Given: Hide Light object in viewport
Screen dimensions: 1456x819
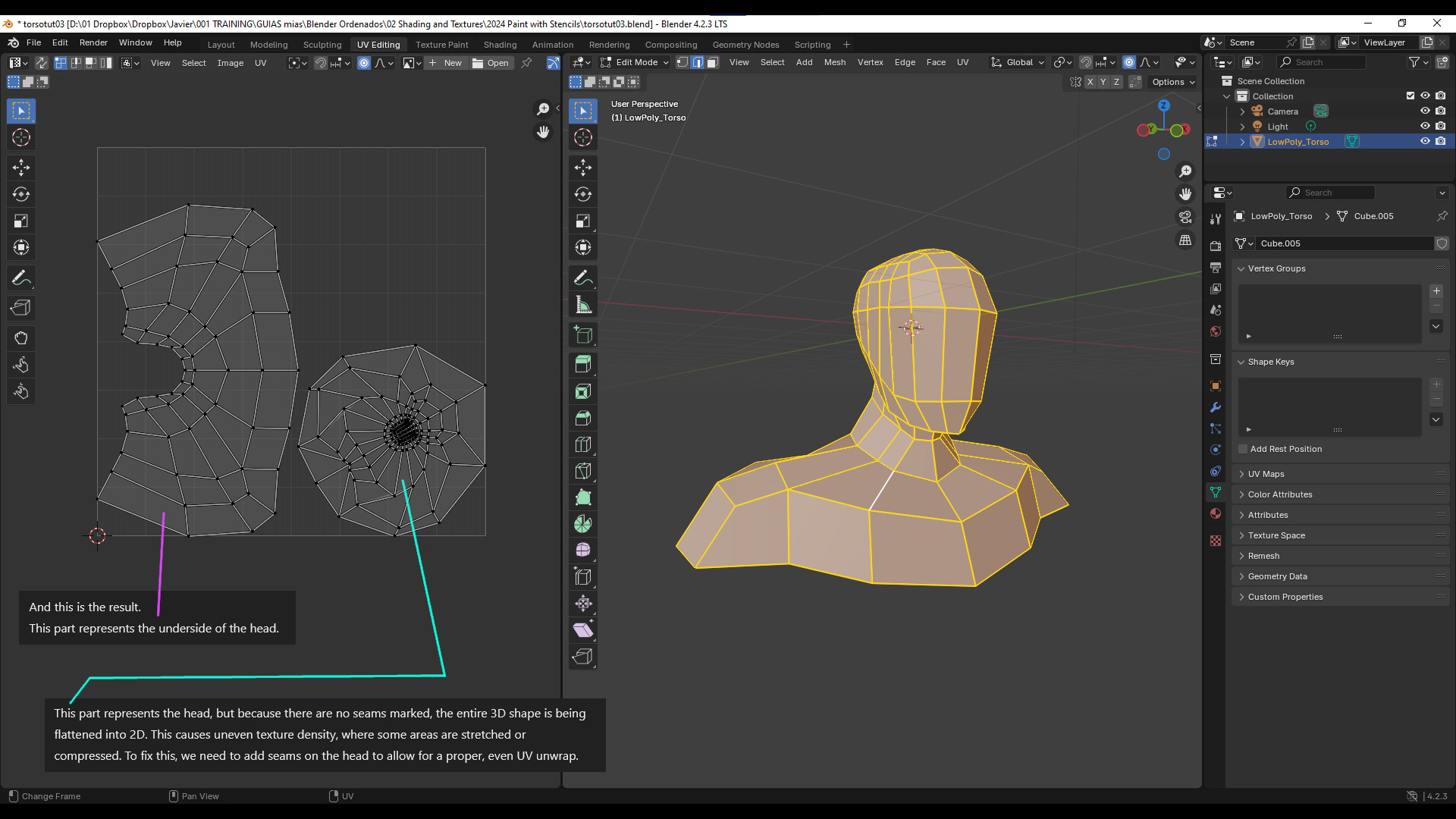Looking at the screenshot, I should point(1425,126).
